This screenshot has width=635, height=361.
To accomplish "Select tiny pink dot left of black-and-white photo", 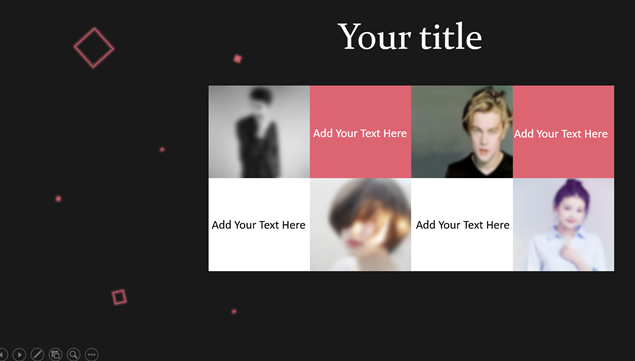I will click(x=162, y=150).
